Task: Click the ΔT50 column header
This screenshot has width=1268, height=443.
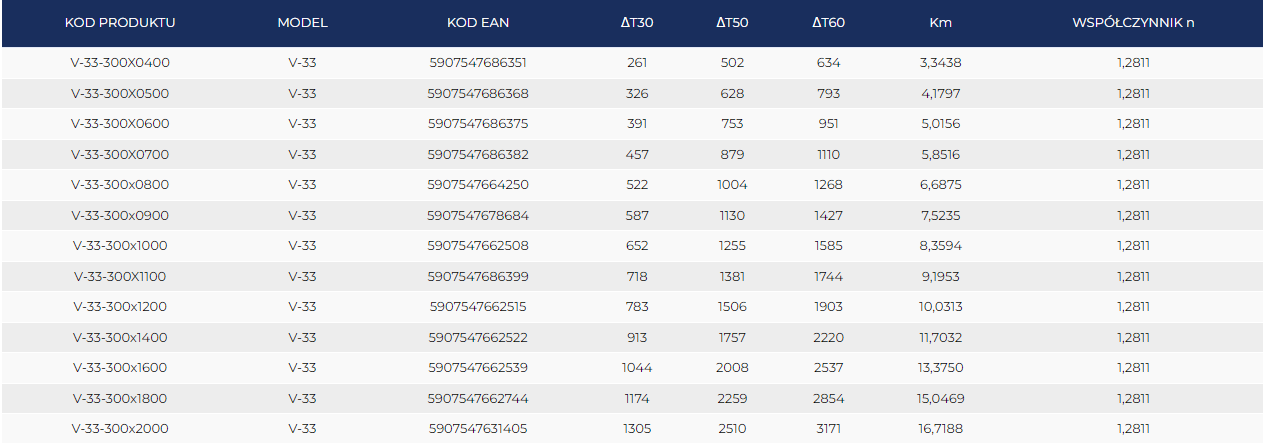Action: (x=732, y=22)
